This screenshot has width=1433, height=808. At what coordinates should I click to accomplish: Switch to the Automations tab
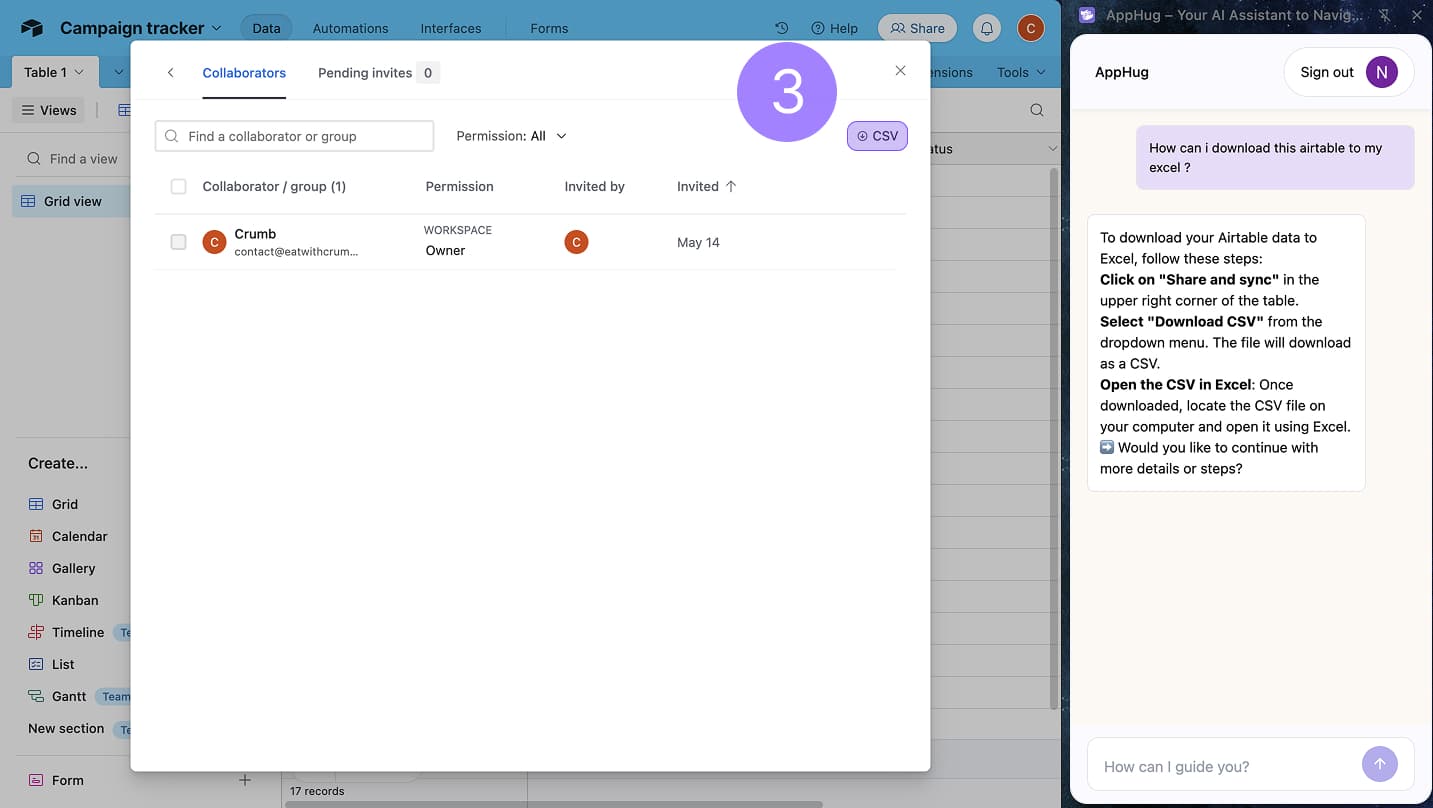coord(350,28)
